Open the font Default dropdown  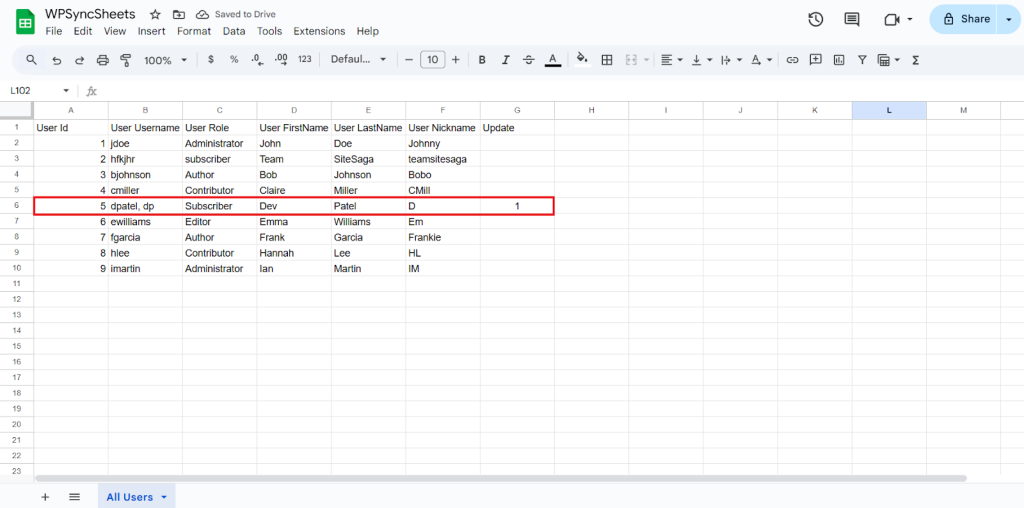[359, 59]
